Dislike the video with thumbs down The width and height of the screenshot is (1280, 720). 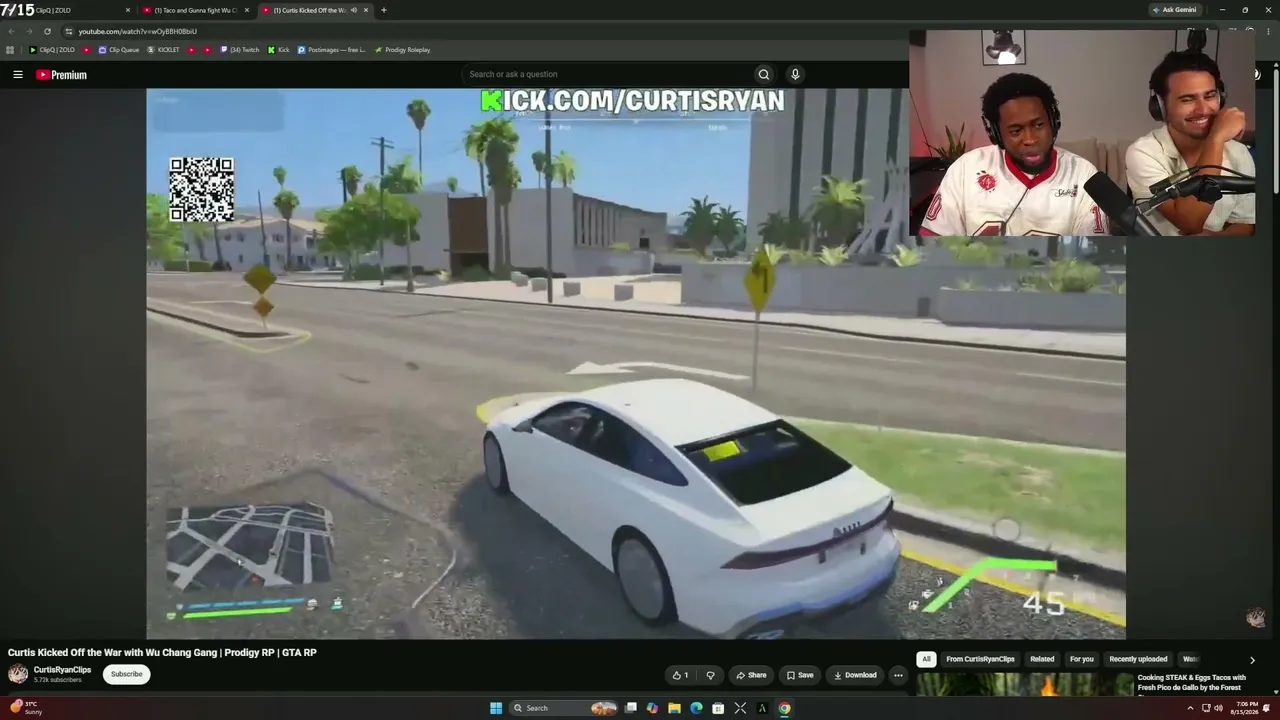[x=711, y=675]
